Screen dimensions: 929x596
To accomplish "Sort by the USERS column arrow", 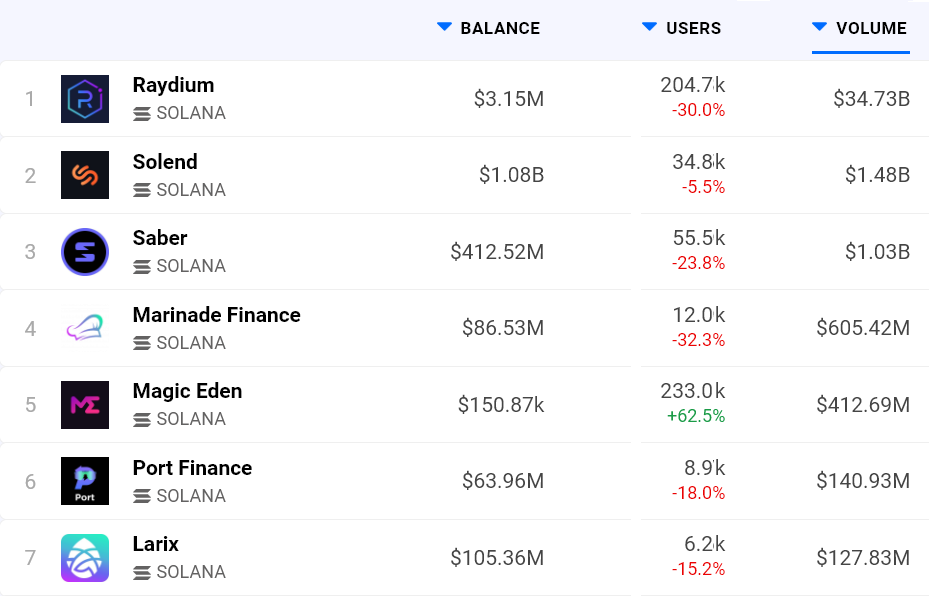I will [650, 27].
